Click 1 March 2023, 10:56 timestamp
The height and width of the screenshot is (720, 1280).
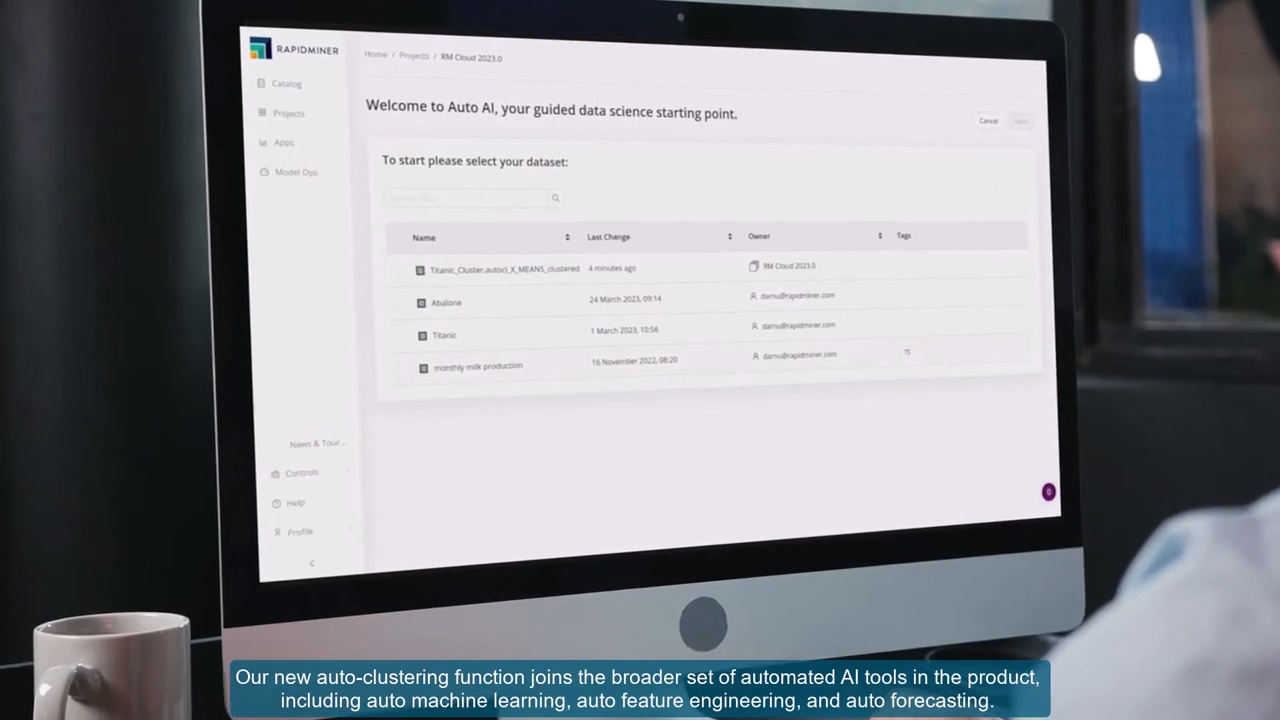pos(624,330)
